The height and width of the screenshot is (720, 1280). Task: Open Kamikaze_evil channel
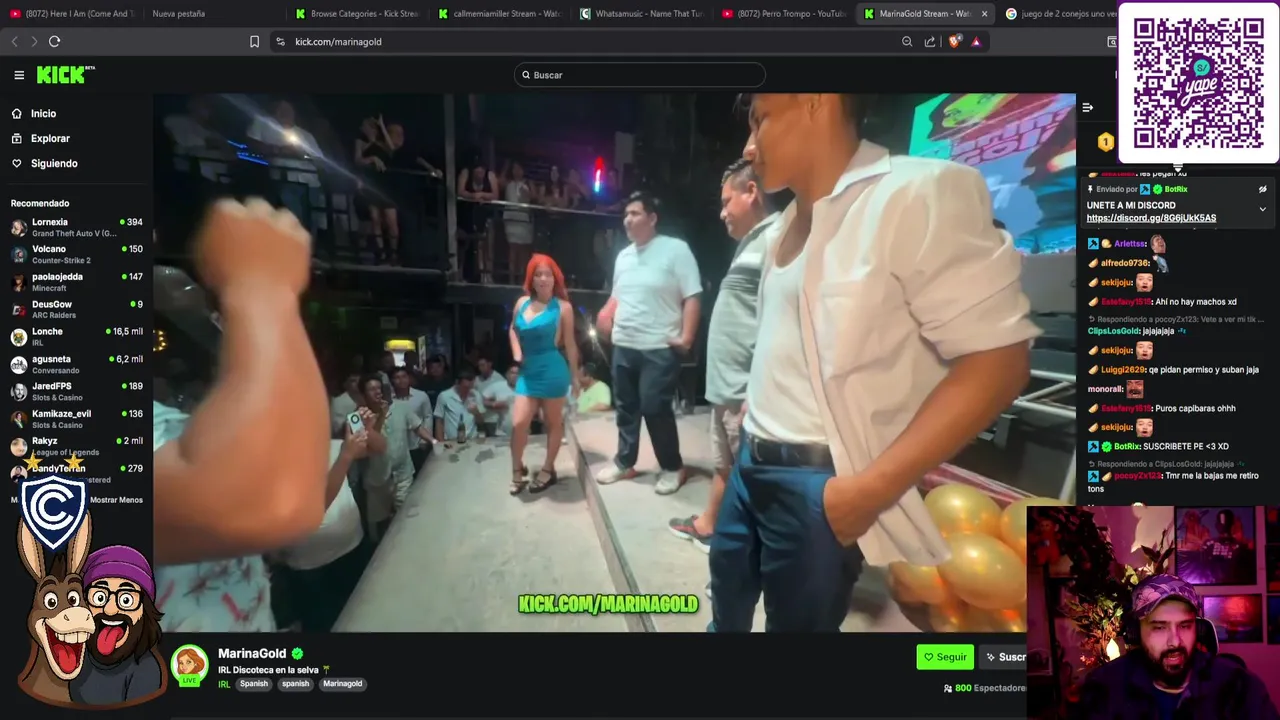(77, 418)
